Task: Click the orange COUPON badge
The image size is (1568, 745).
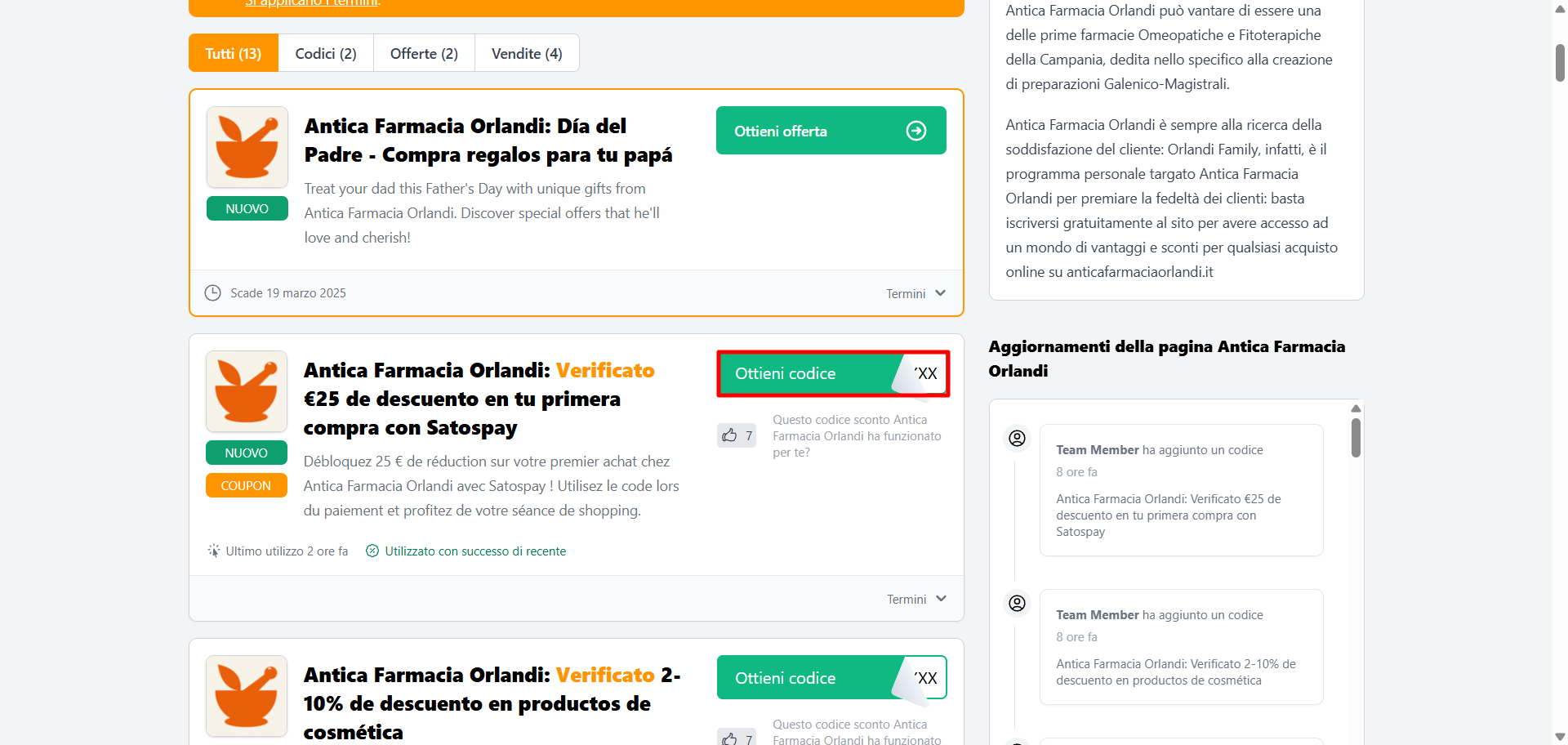Action: [x=247, y=485]
